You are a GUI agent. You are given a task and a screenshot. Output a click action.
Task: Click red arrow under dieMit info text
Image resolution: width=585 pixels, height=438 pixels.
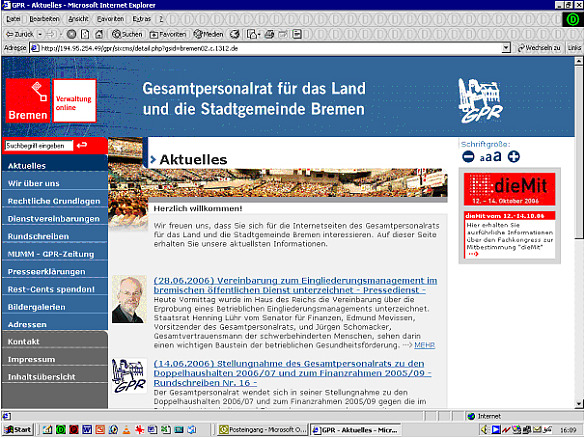[x=473, y=254]
